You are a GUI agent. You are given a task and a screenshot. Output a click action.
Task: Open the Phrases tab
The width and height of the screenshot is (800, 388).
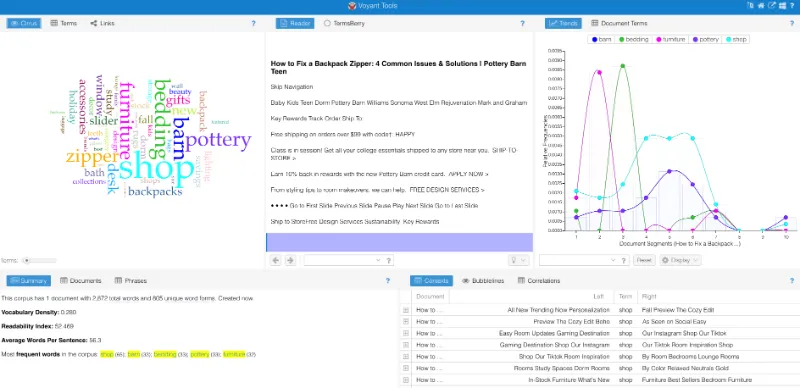tap(131, 280)
